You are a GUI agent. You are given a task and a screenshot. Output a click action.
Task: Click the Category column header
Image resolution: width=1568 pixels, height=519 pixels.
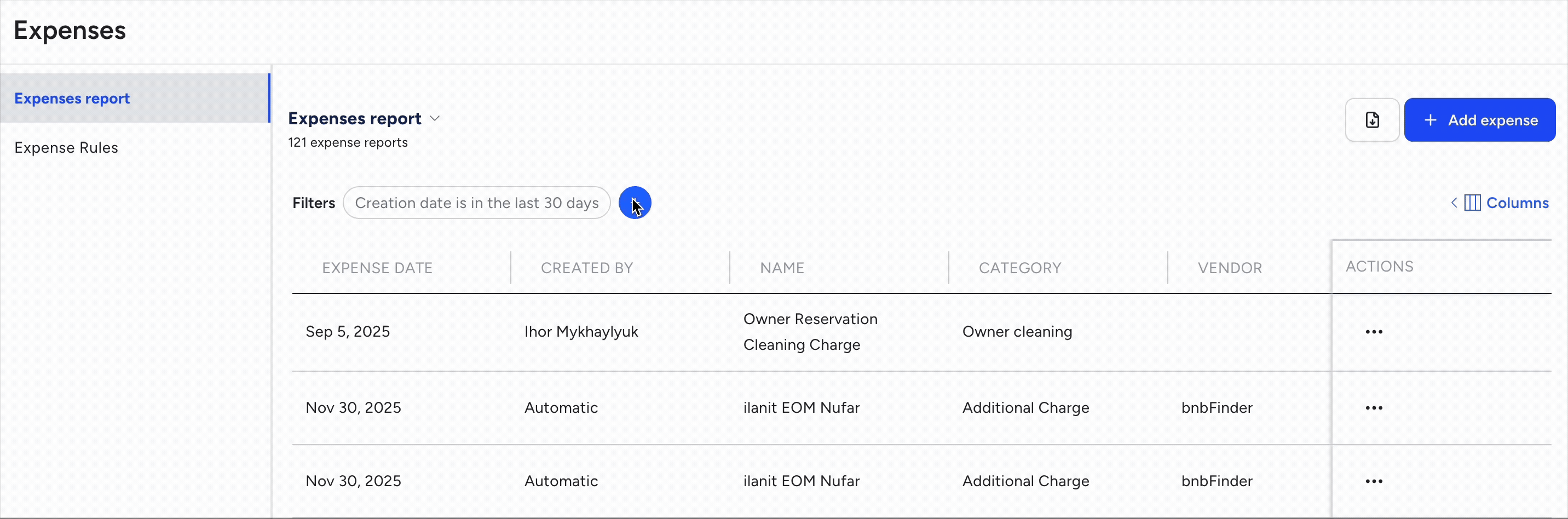[1019, 268]
